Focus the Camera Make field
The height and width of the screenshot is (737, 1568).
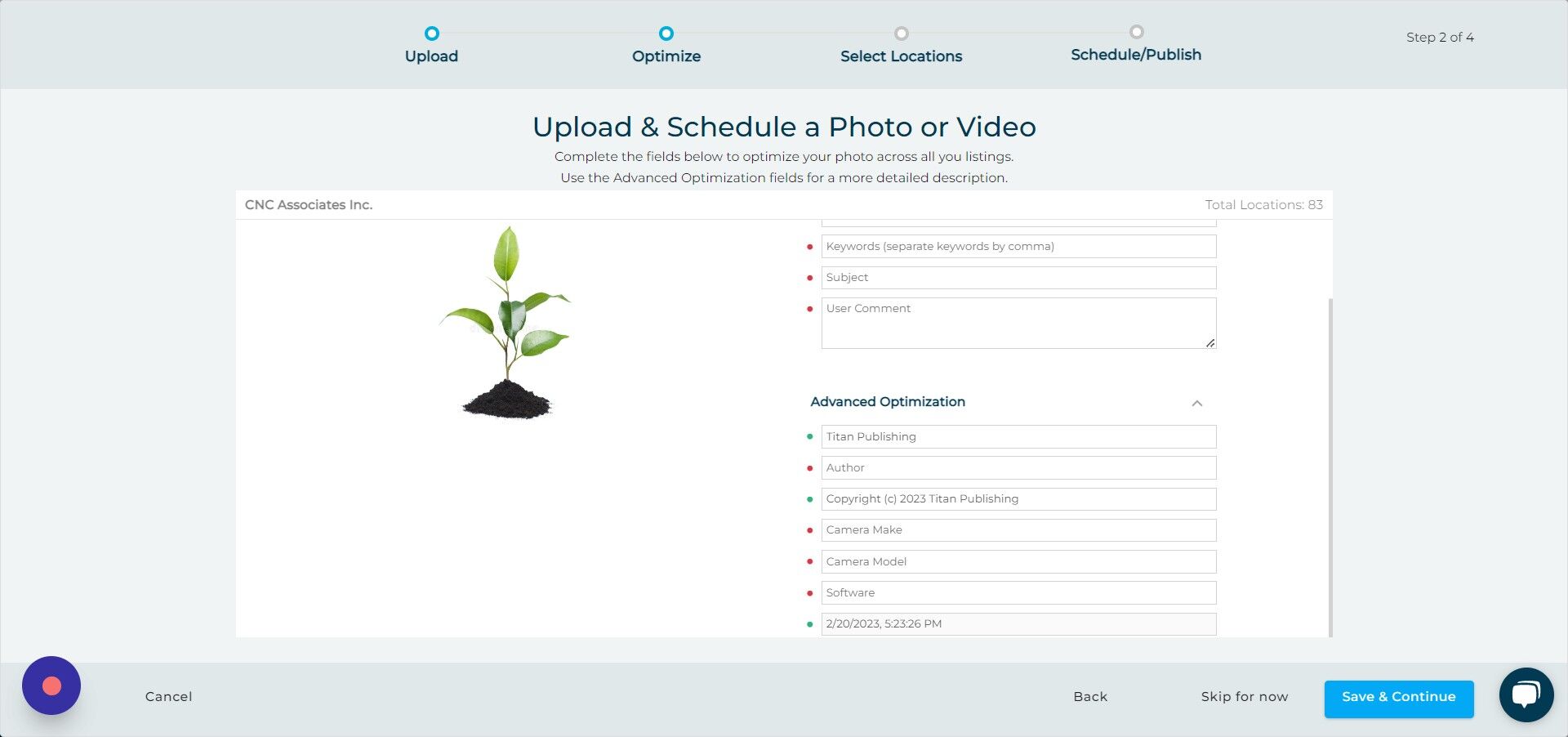coord(1018,529)
